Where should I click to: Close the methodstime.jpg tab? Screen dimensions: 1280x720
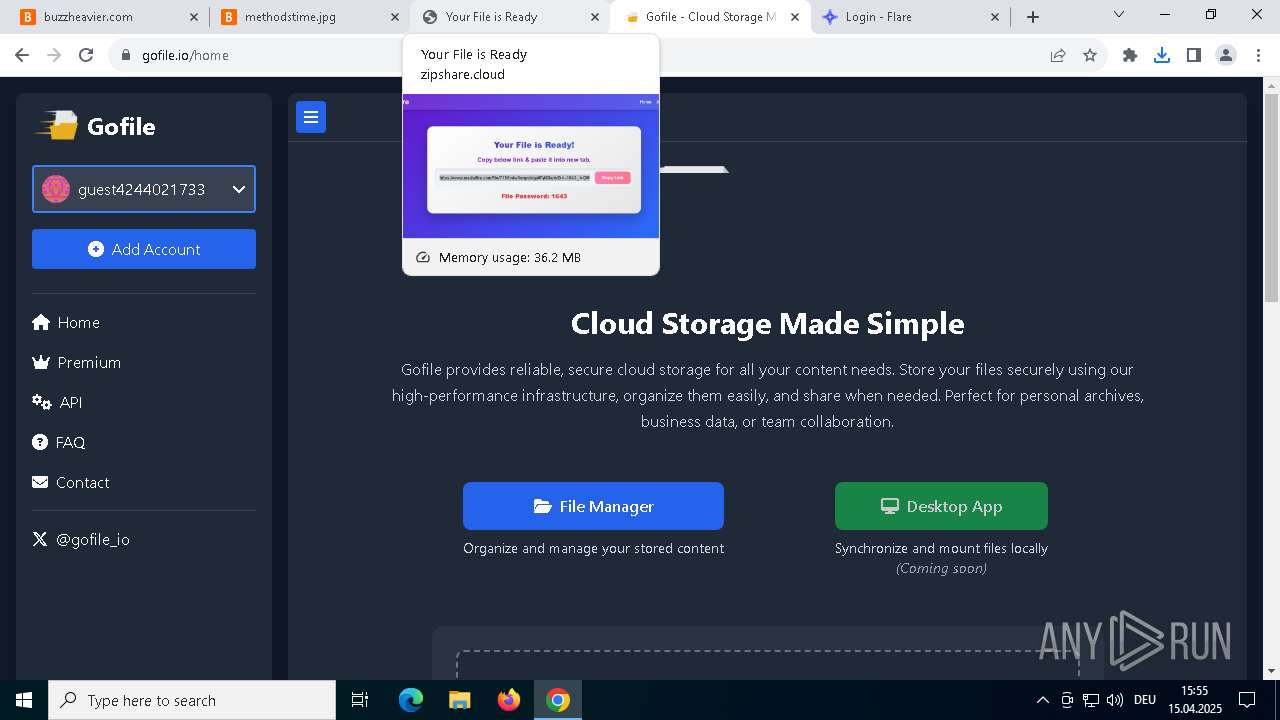point(394,17)
